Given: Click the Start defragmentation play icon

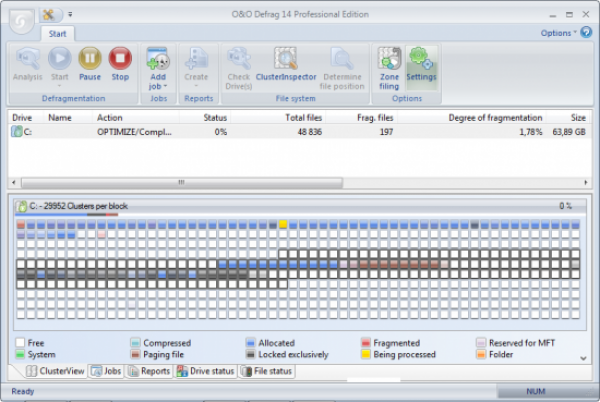Looking at the screenshot, I should 59,58.
